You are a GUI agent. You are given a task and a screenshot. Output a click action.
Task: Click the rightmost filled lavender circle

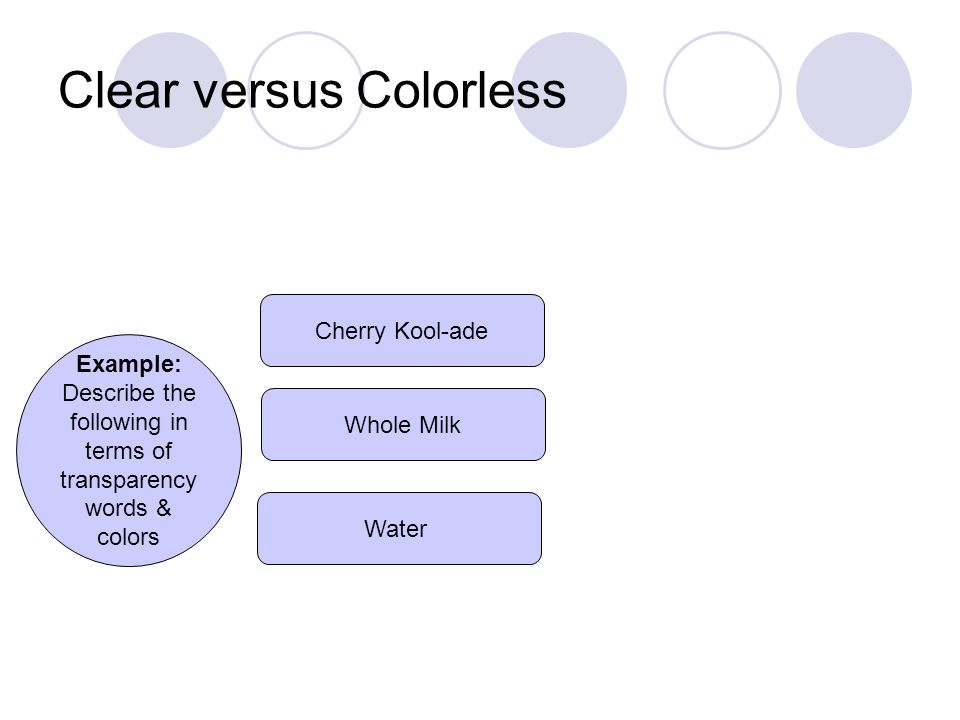coord(854,90)
